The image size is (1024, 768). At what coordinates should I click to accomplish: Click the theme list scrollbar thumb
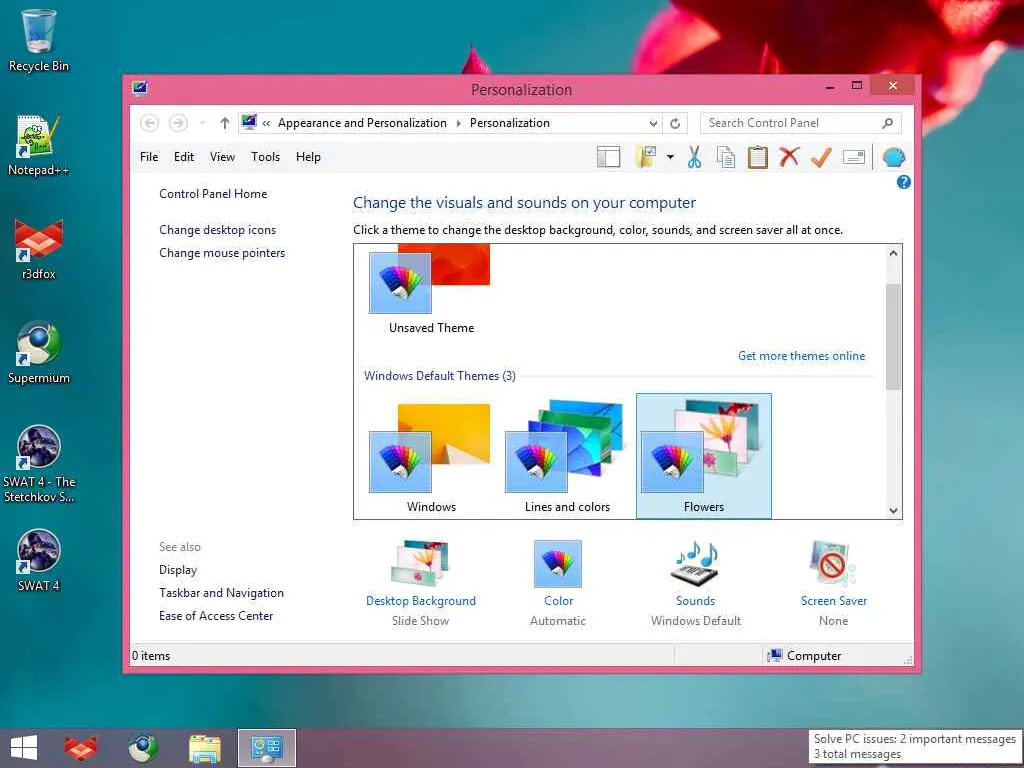click(x=893, y=337)
